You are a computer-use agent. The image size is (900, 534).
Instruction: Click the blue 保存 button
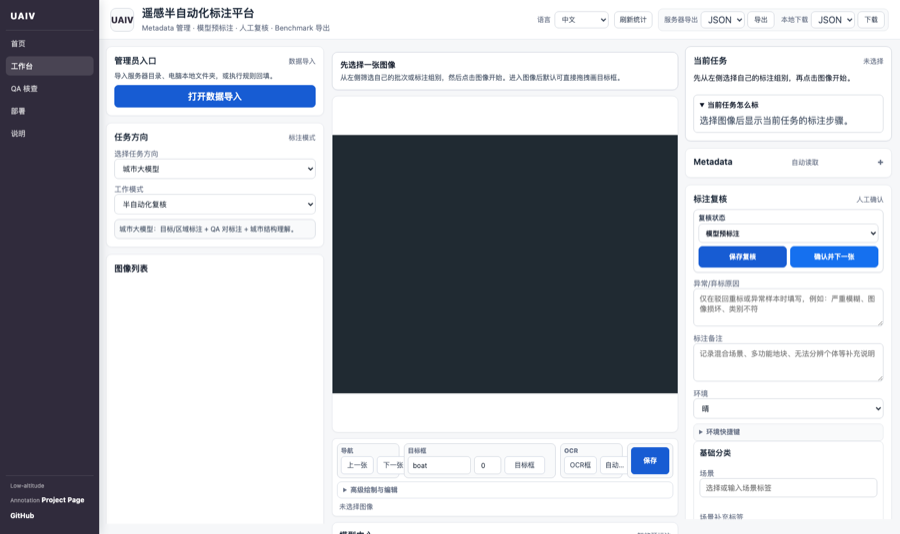click(650, 461)
